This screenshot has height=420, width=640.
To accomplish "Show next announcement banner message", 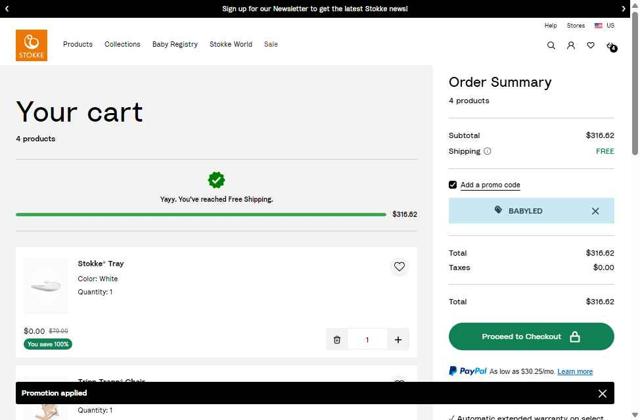I will tap(623, 8).
